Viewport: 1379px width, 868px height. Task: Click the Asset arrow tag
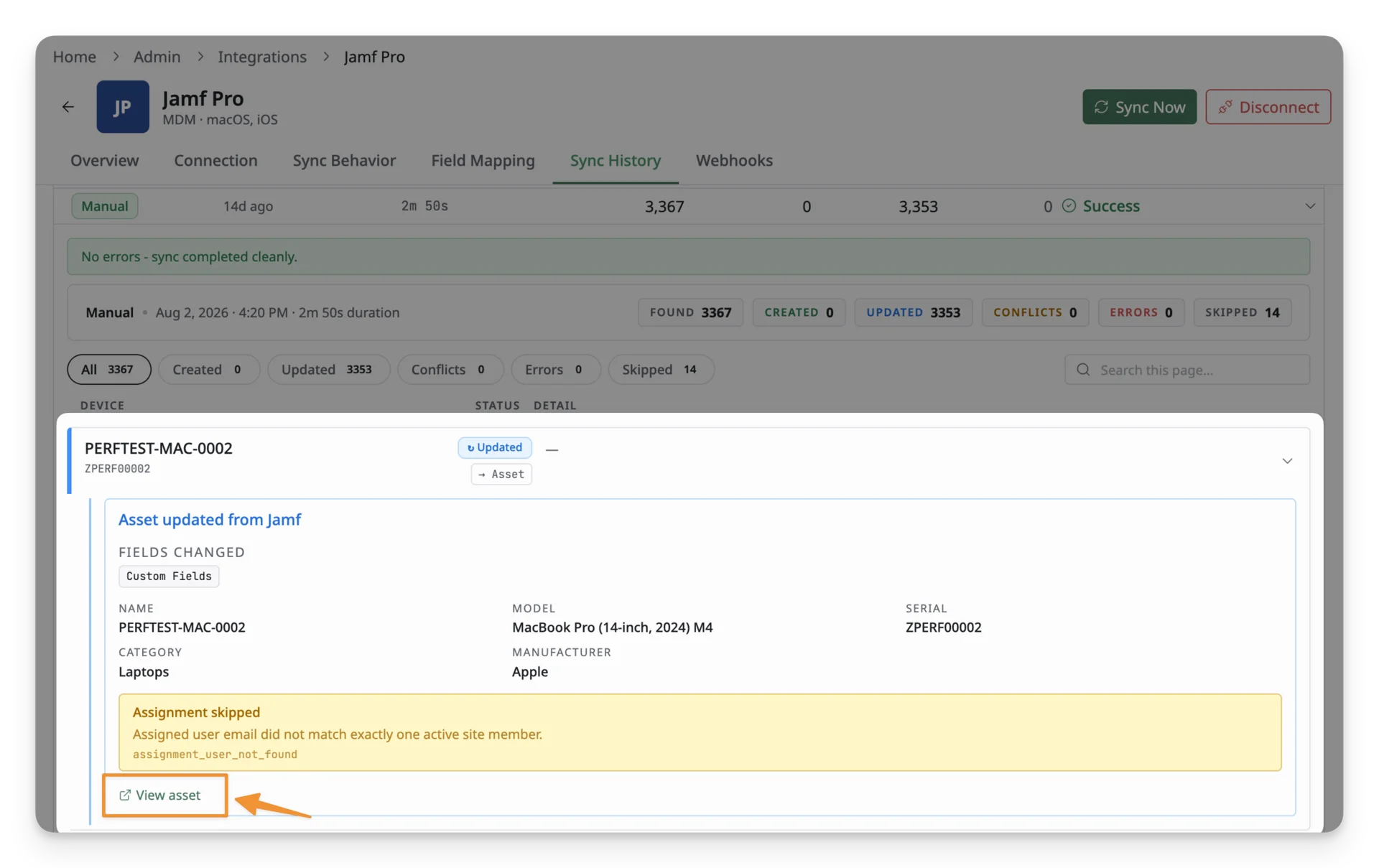pyautogui.click(x=501, y=474)
